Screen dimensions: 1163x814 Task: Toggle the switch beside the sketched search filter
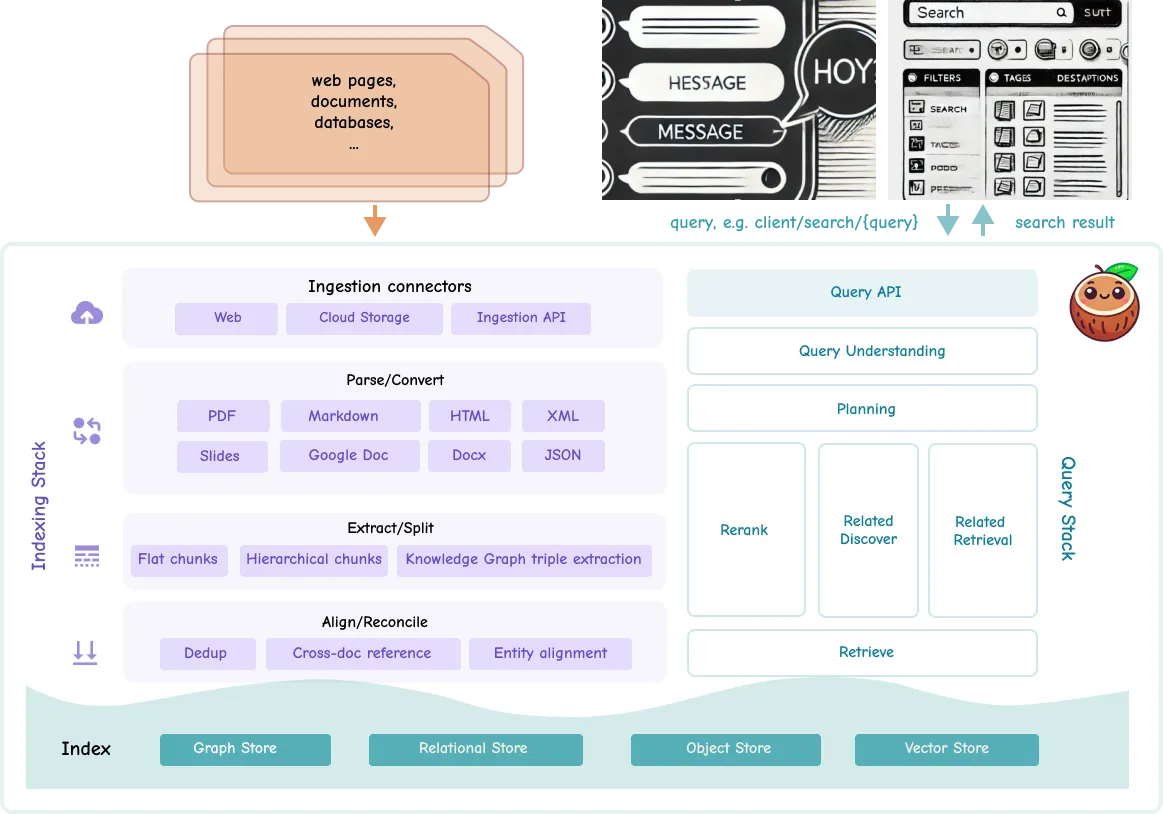pos(972,50)
